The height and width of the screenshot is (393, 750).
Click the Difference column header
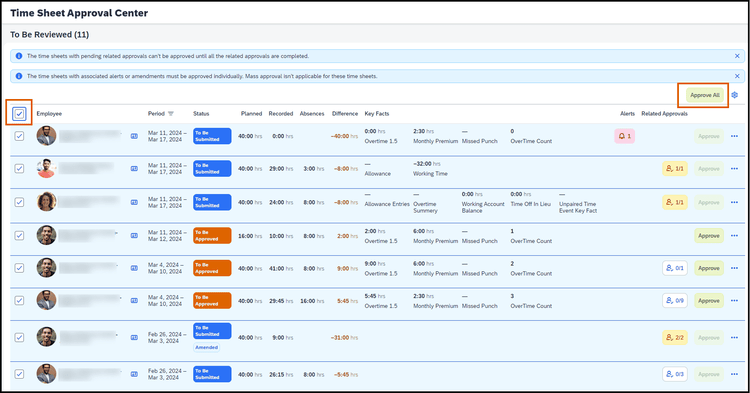(x=345, y=114)
